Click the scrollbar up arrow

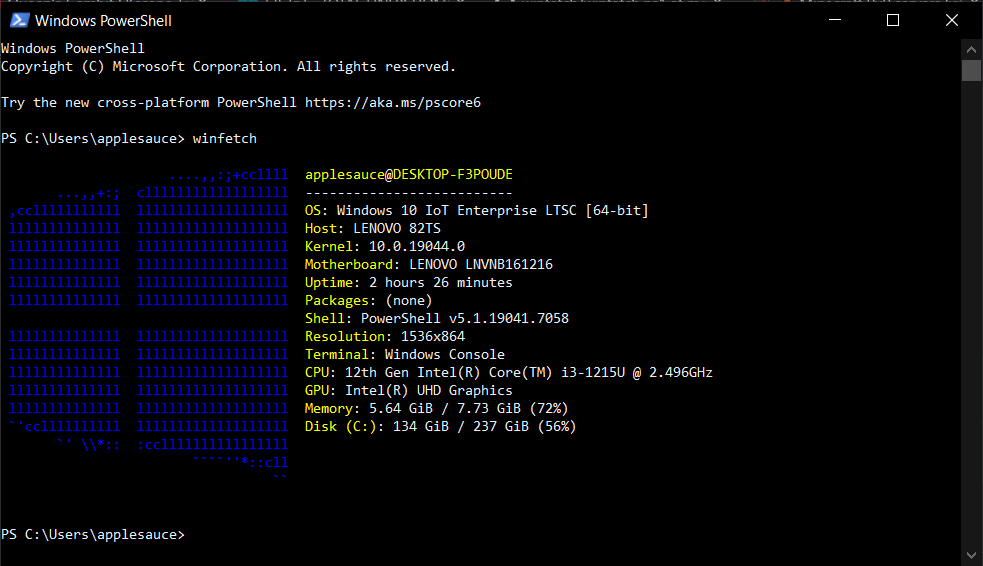click(x=971, y=49)
